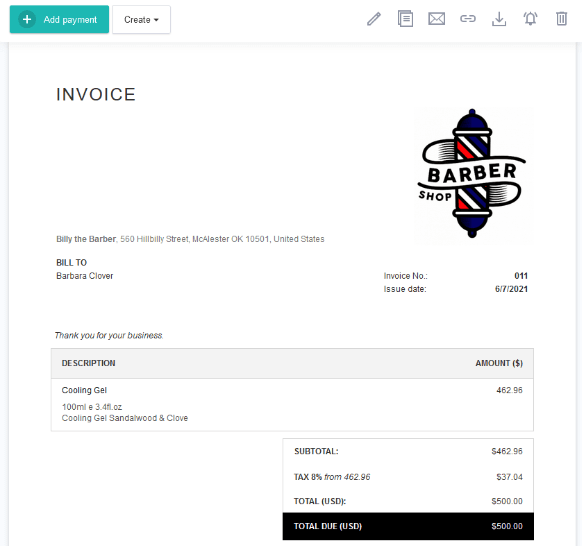Image resolution: width=582 pixels, height=546 pixels.
Task: Send the invoice using the envelope icon
Action: tap(436, 19)
